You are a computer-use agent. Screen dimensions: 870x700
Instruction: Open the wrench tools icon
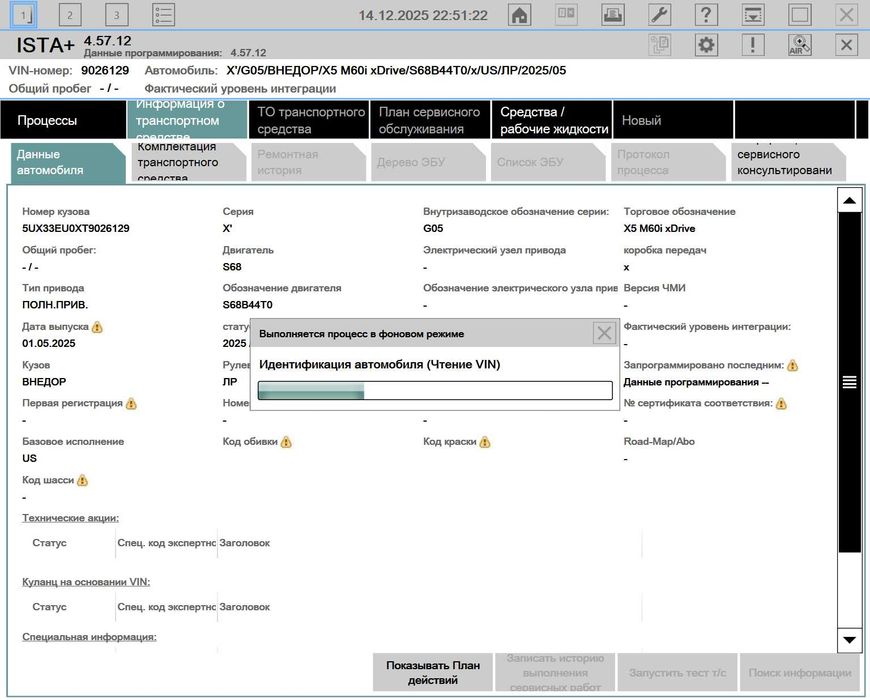coord(659,15)
